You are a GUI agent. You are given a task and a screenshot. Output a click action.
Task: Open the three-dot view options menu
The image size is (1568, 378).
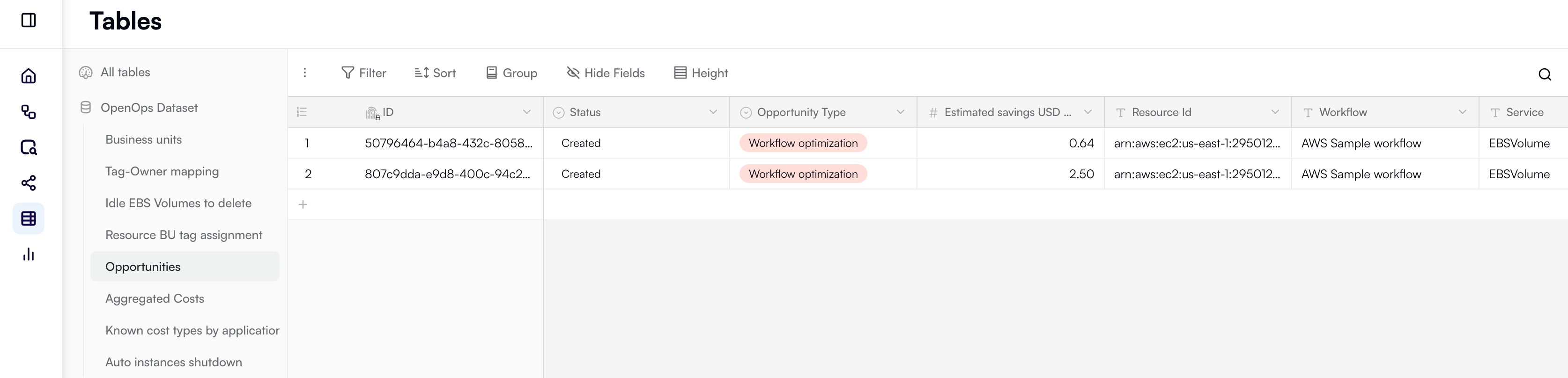(x=305, y=73)
